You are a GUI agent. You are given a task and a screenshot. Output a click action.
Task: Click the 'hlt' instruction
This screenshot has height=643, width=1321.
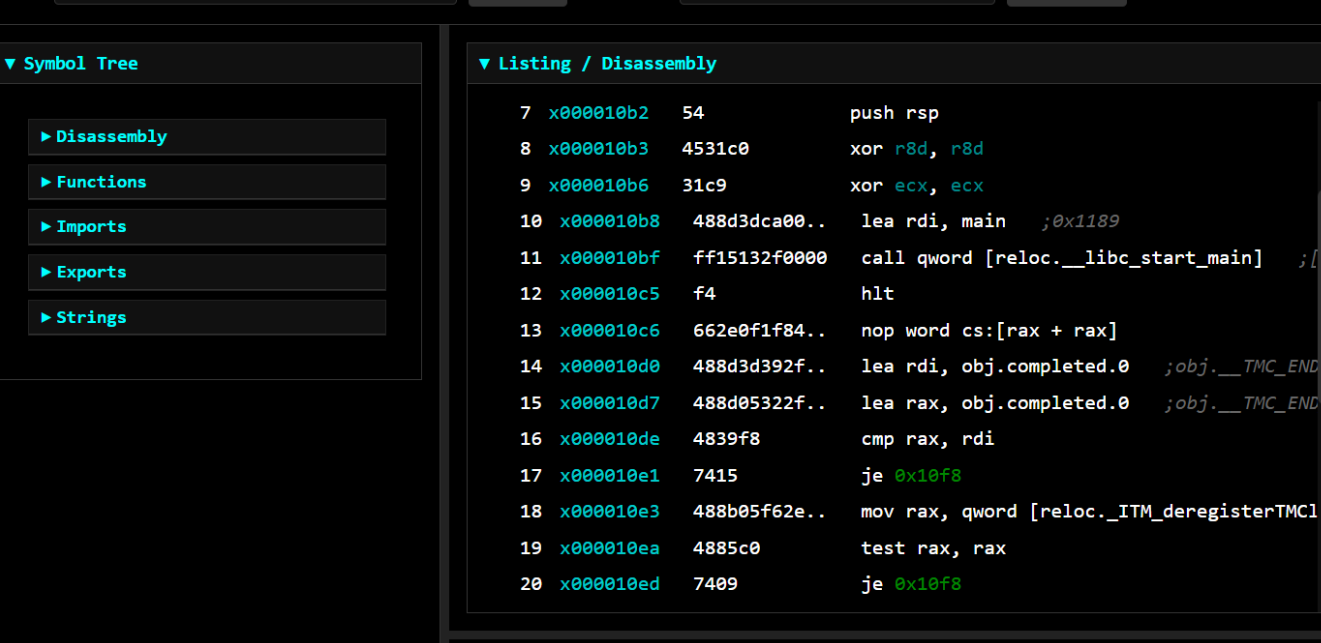pyautogui.click(x=878, y=294)
